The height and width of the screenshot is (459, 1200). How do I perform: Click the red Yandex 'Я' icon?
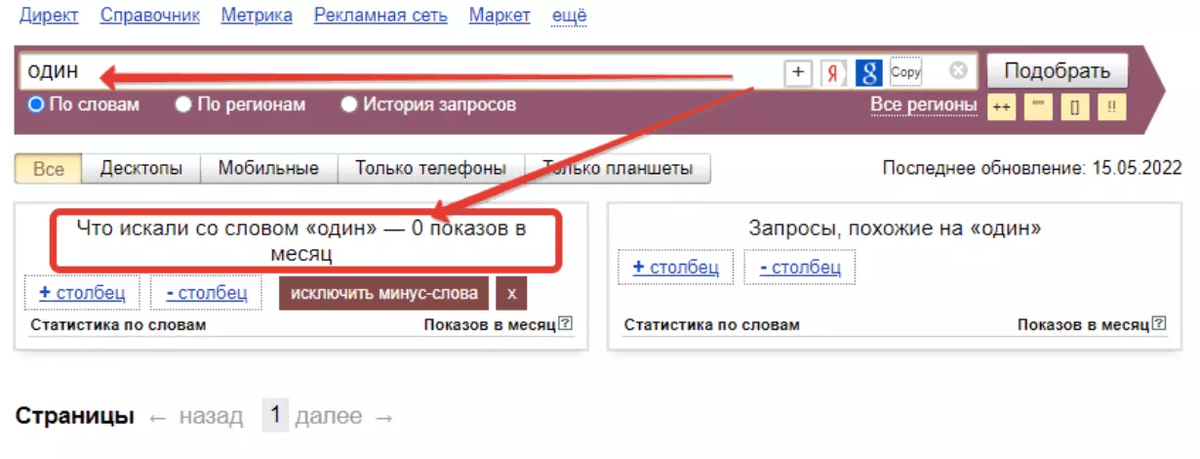[x=832, y=72]
